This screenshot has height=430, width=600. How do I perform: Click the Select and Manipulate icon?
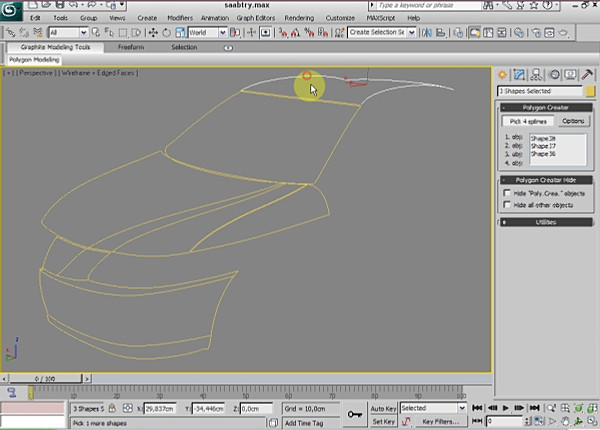pyautogui.click(x=251, y=33)
